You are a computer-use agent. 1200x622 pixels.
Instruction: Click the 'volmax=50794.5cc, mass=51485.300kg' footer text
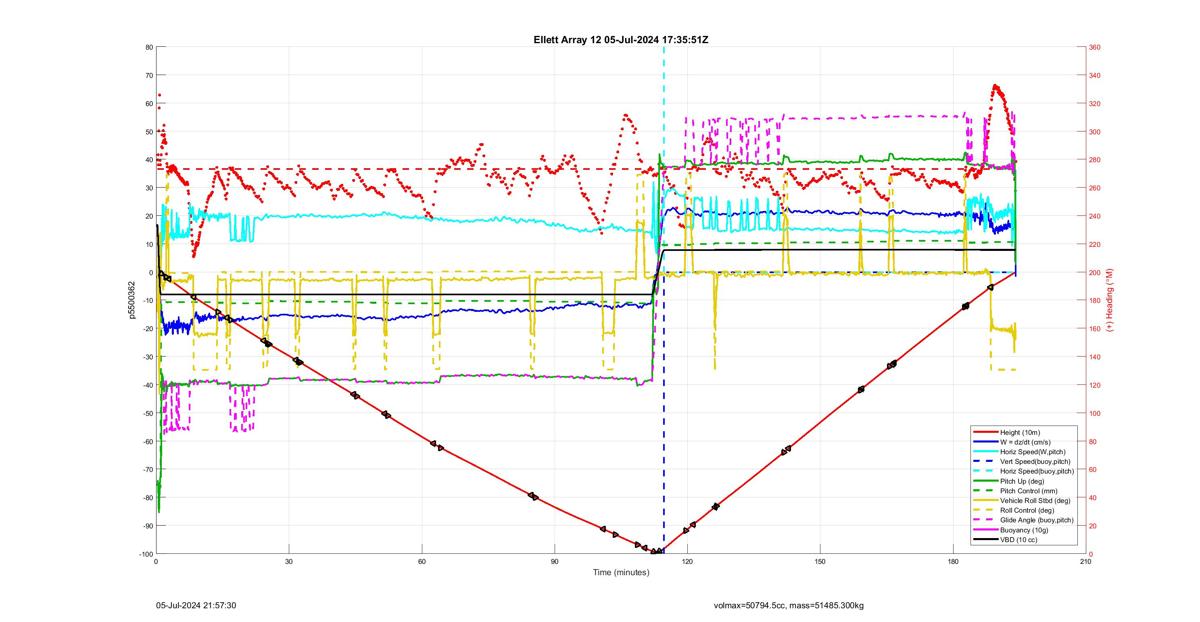click(789, 605)
